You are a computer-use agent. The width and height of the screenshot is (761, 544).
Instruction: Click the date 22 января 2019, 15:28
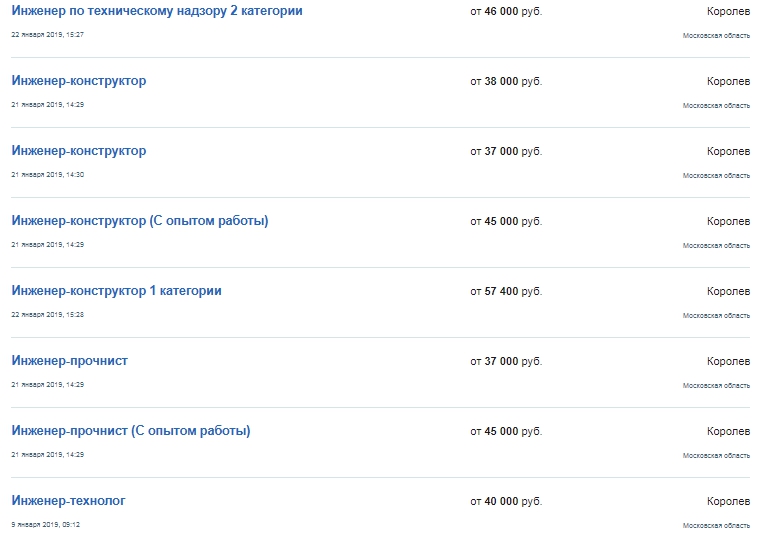coord(48,314)
